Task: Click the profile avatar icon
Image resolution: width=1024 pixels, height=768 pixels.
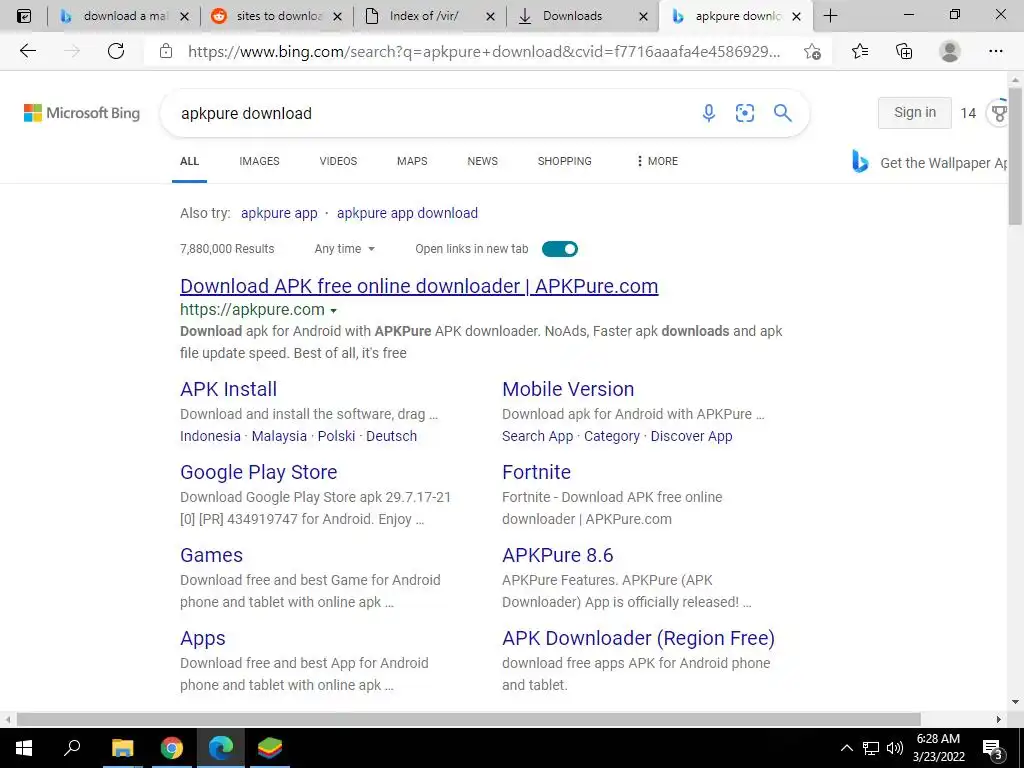Action: (950, 51)
